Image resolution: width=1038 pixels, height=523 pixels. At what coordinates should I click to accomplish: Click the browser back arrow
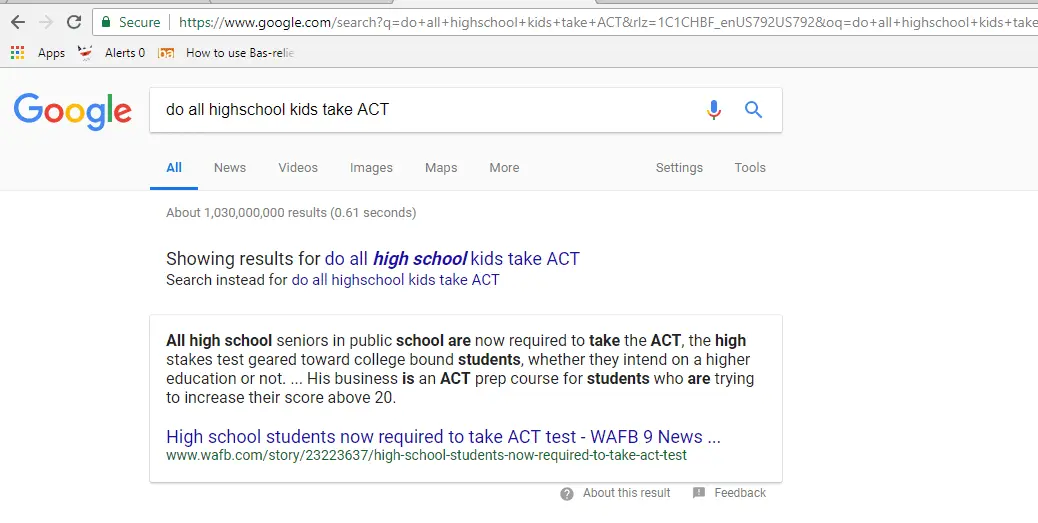18,22
